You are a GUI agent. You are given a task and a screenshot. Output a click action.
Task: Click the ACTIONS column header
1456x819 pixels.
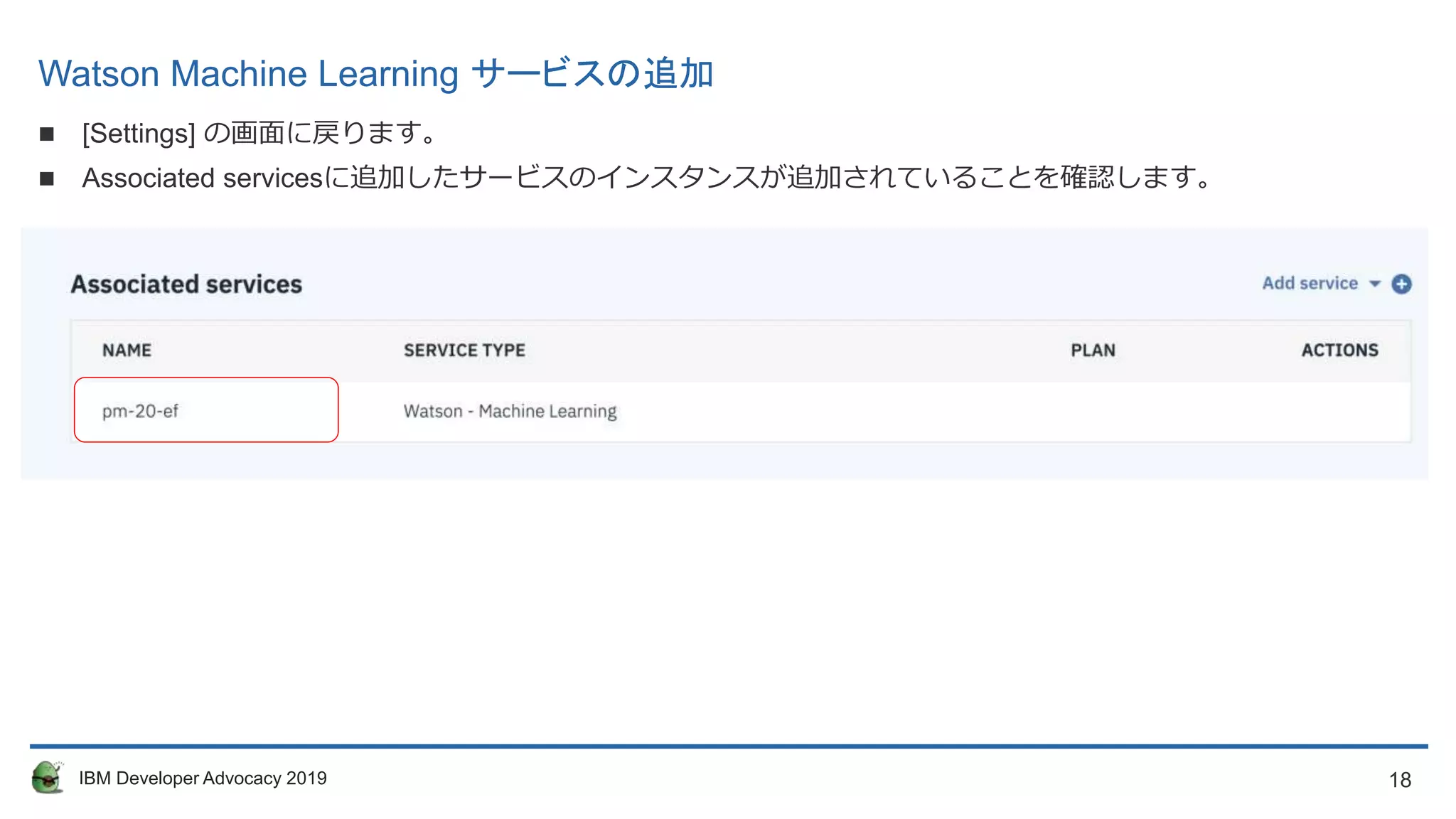coord(1339,350)
